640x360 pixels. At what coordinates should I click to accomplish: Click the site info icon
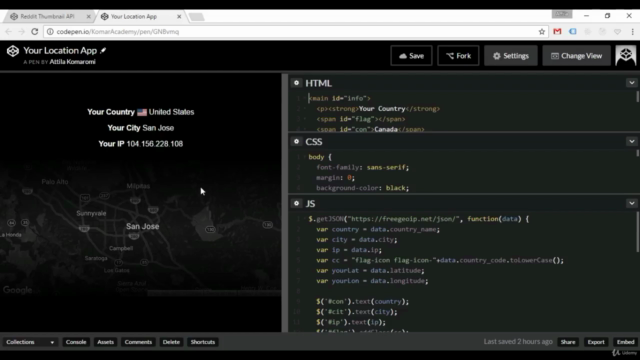click(x=50, y=31)
